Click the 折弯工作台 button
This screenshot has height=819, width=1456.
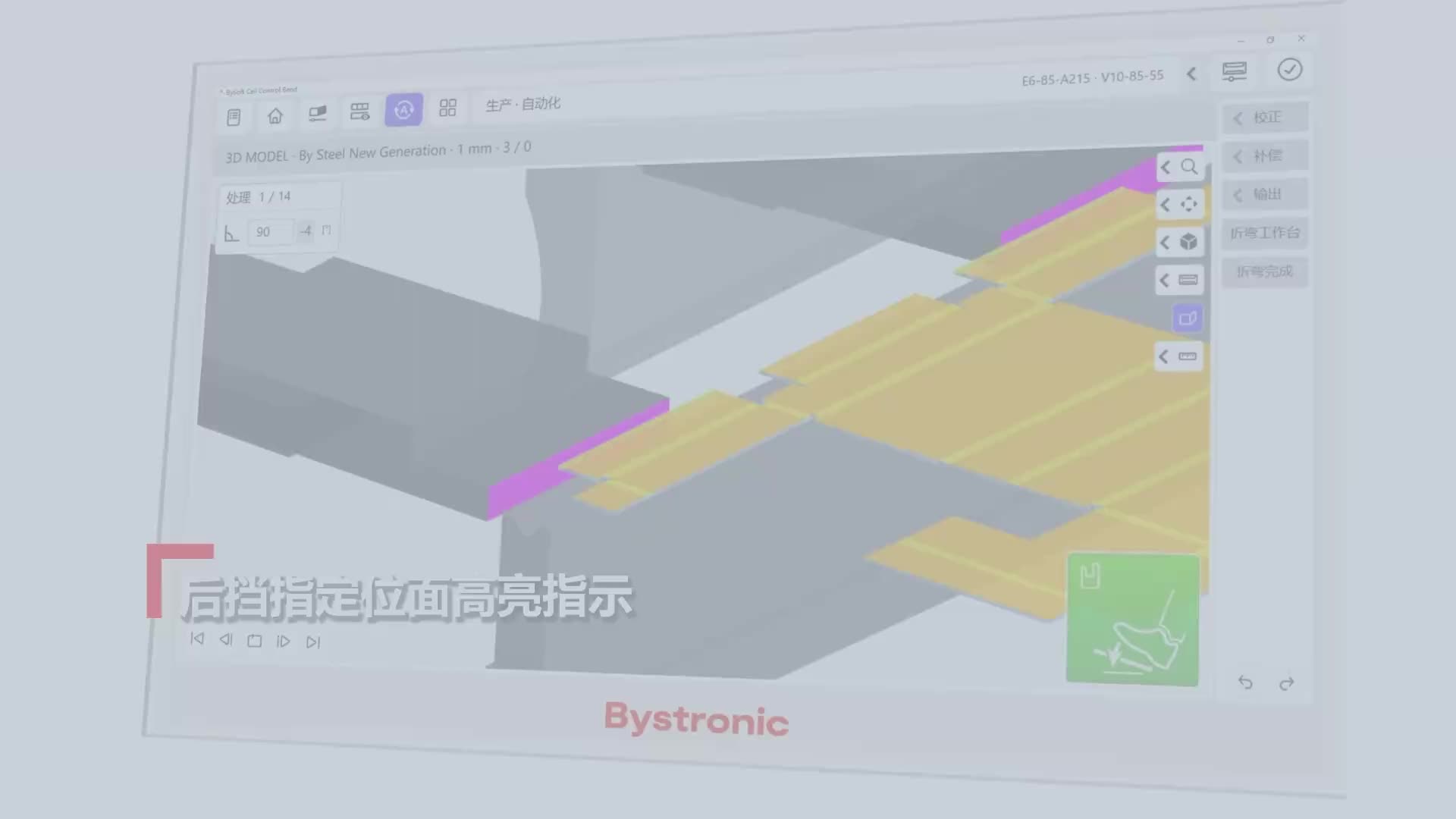[x=1264, y=233]
